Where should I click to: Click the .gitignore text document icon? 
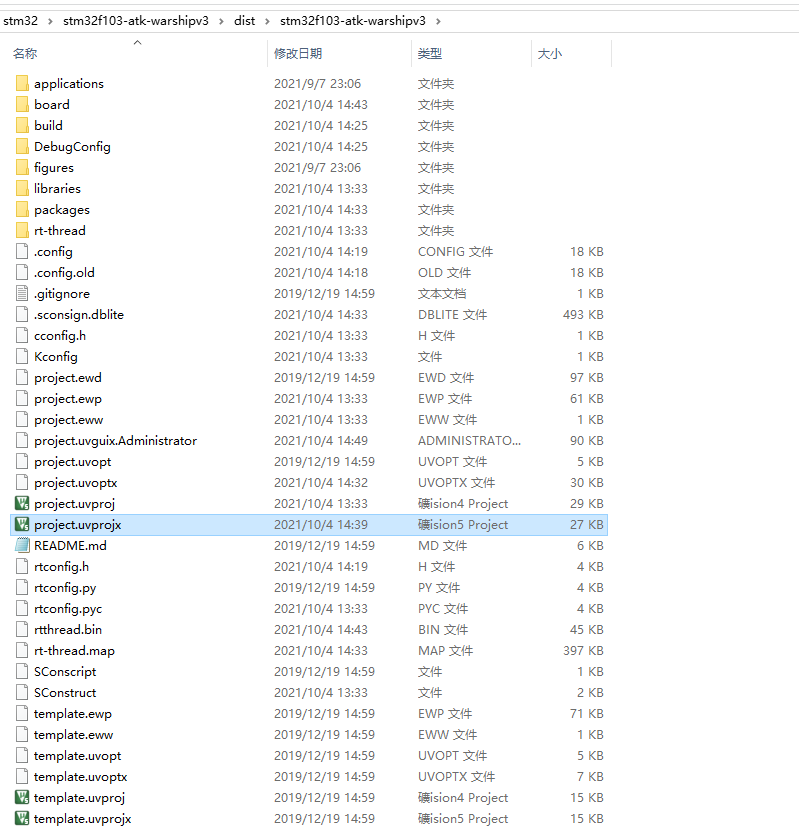coord(22,293)
